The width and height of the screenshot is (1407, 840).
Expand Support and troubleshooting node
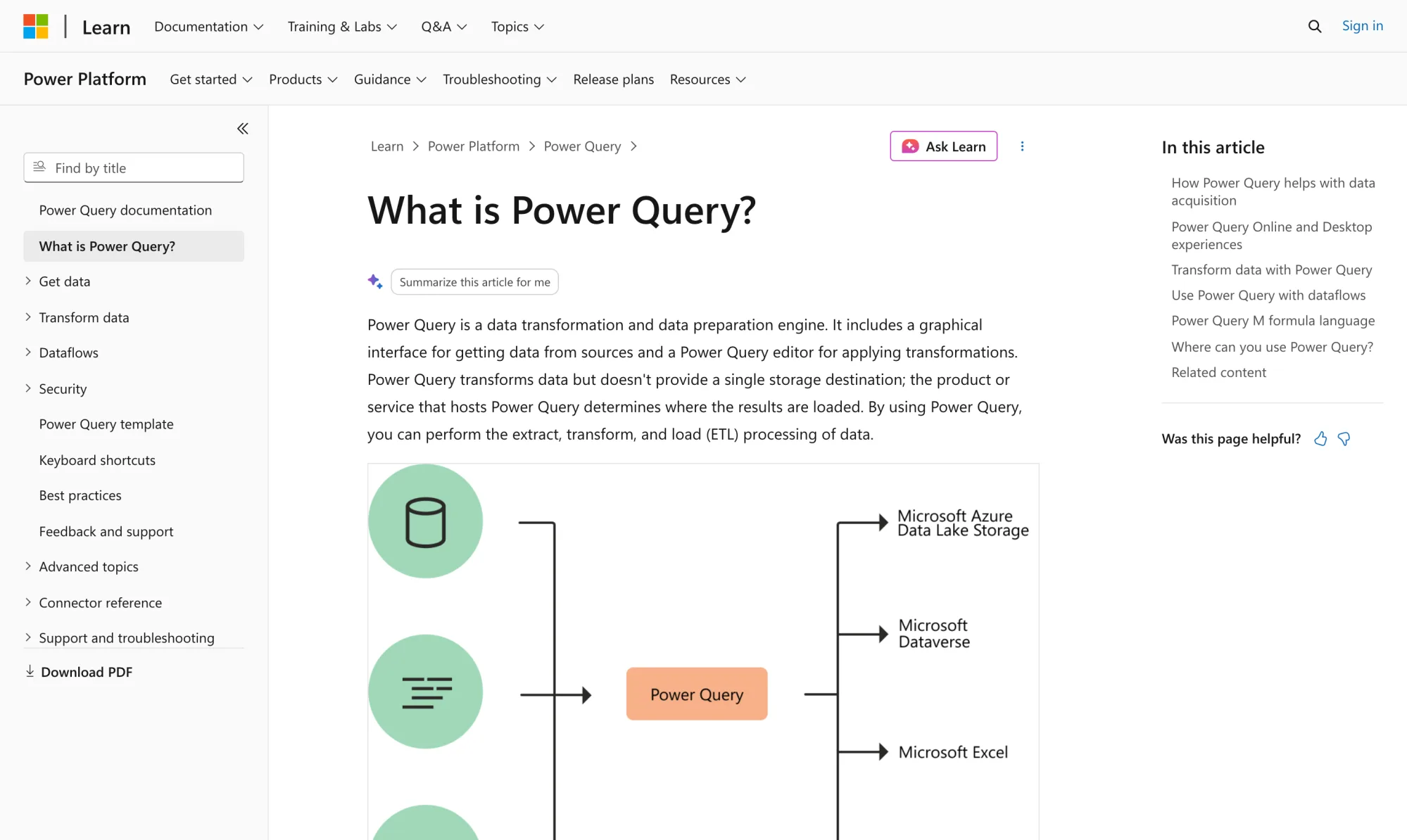click(28, 637)
